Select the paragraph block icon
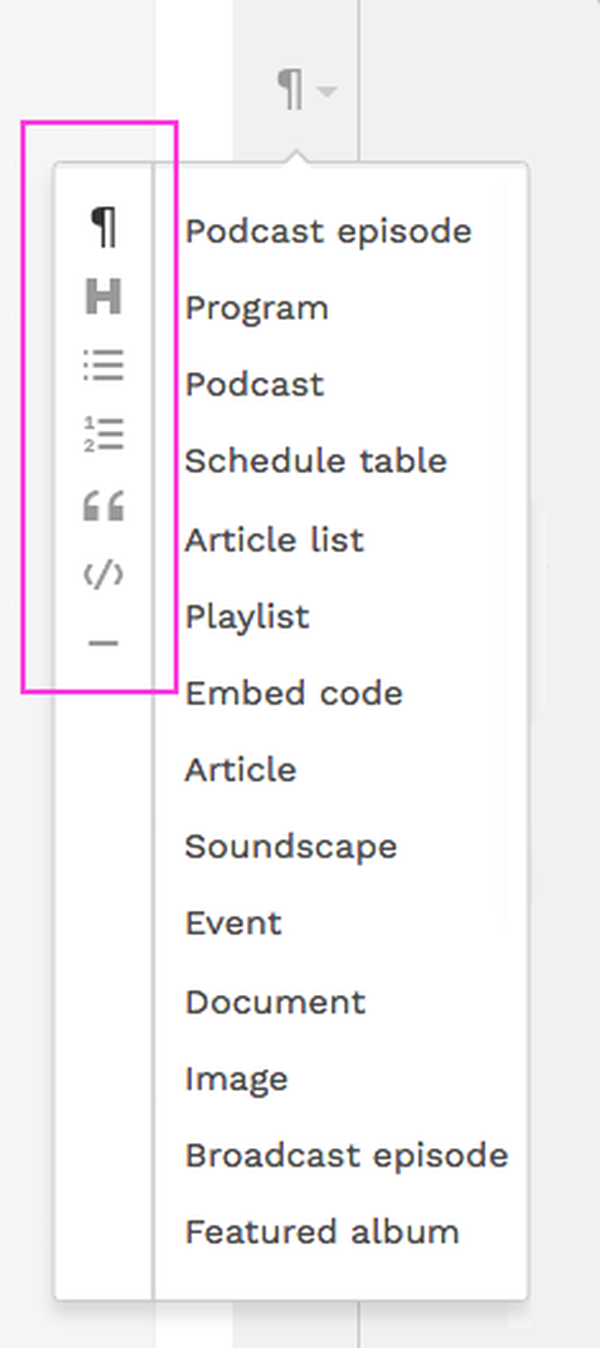The height and width of the screenshot is (1348, 600). pos(104,228)
